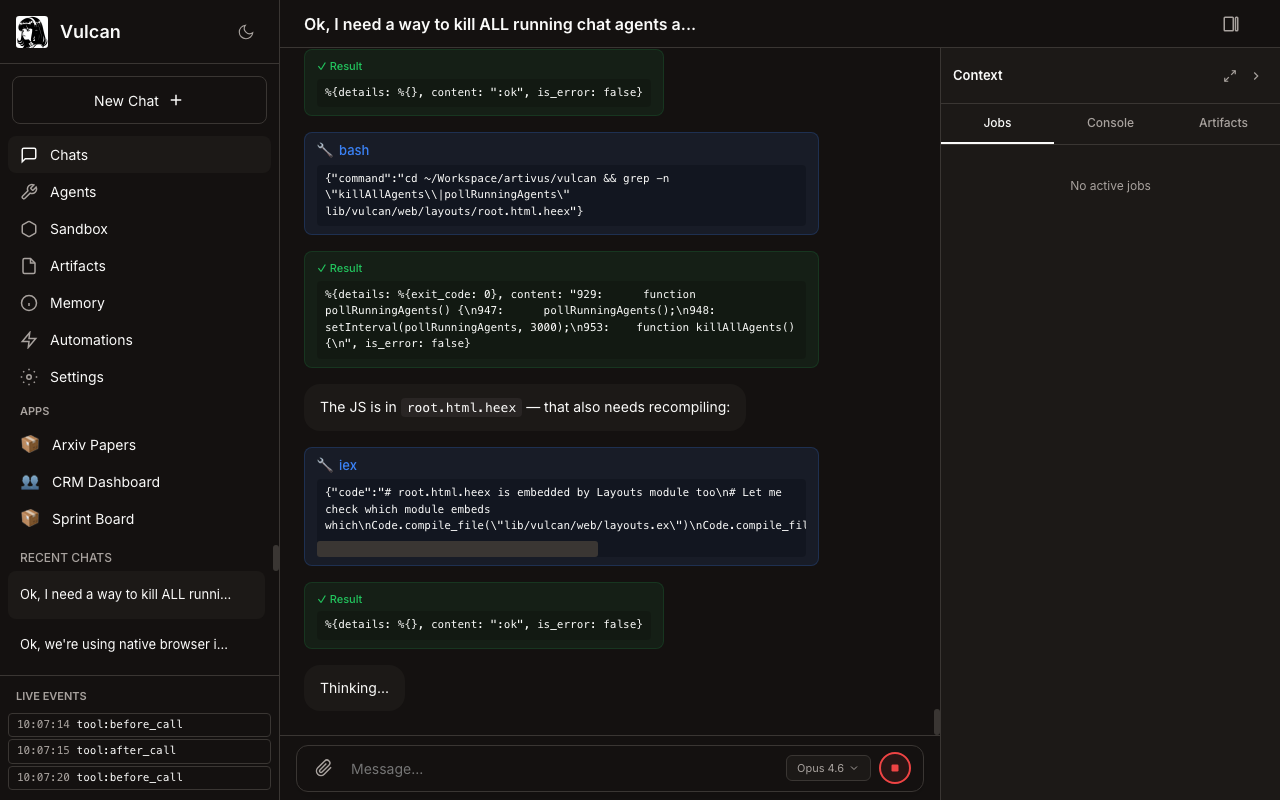The width and height of the screenshot is (1280, 800).
Task: Open the Memory page
Action: [77, 303]
